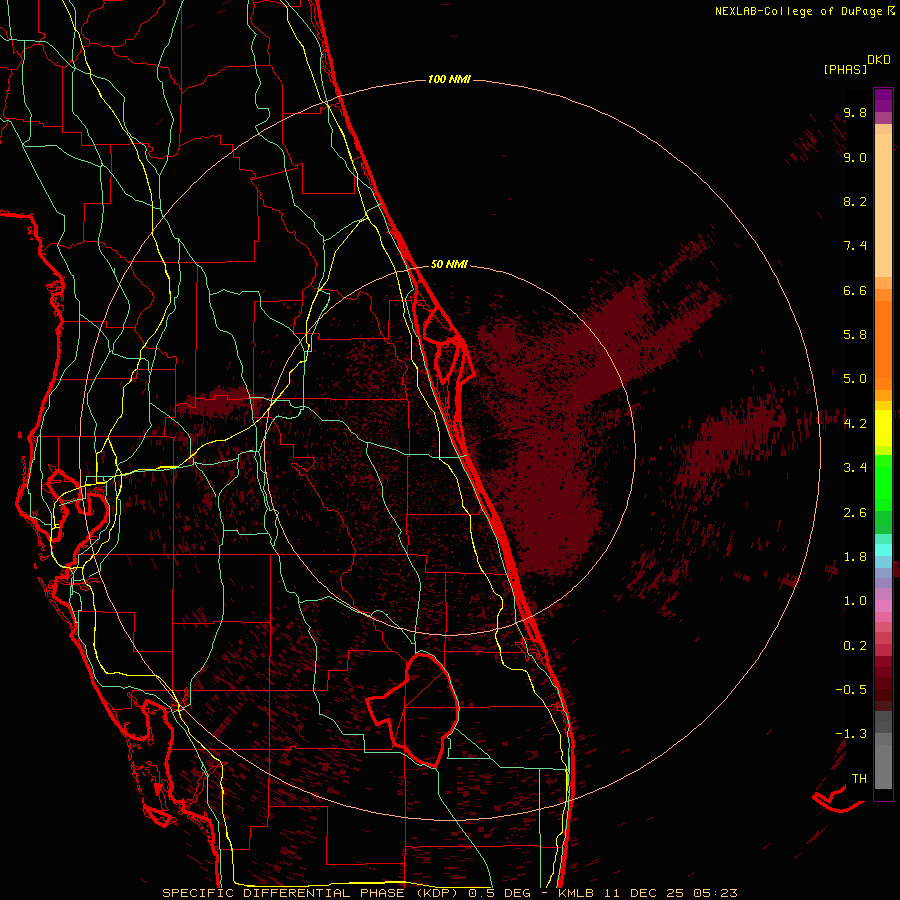Click the 50 NMI range ring label
900x900 pixels.
pyautogui.click(x=449, y=264)
